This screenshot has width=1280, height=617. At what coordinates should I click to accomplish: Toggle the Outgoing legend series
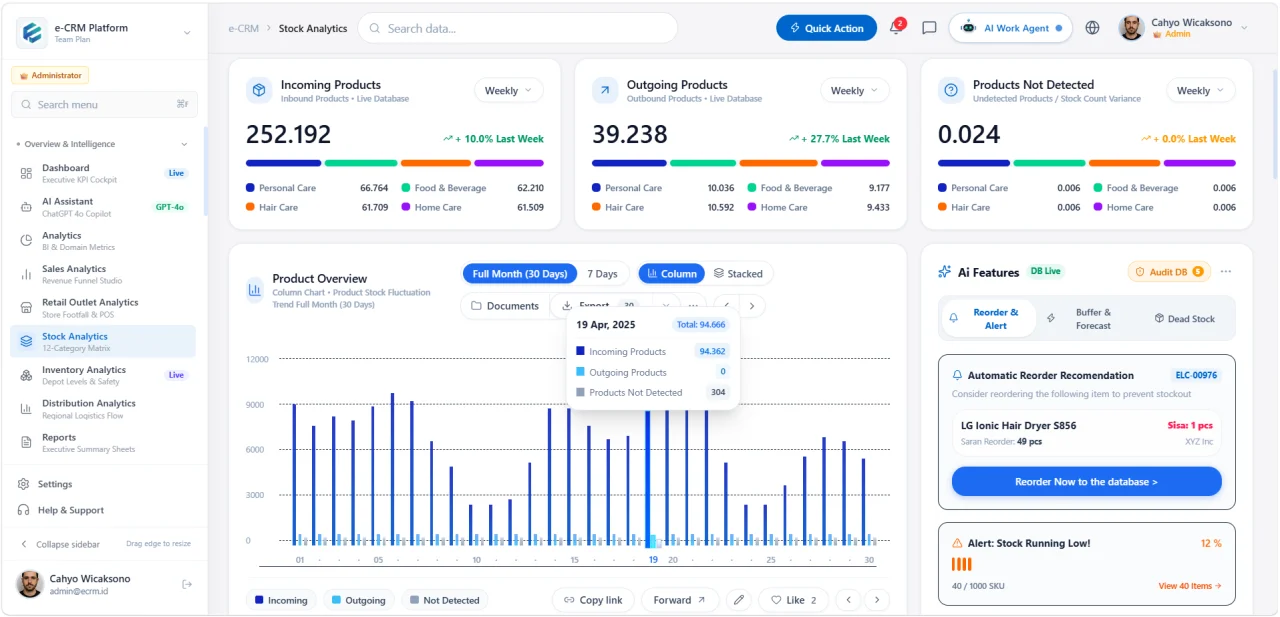click(358, 600)
